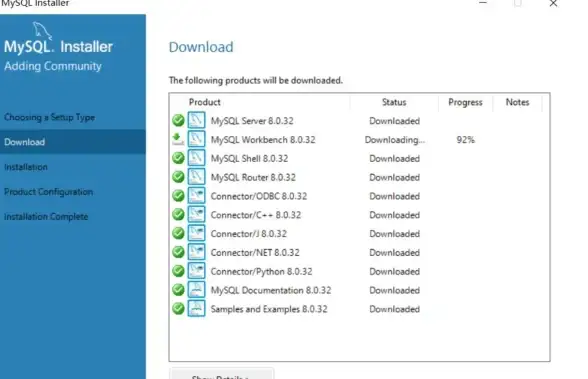Select the MySQL Router 8.0.32 row text
Screen dimensions: 588x379
pyautogui.click(x=253, y=177)
